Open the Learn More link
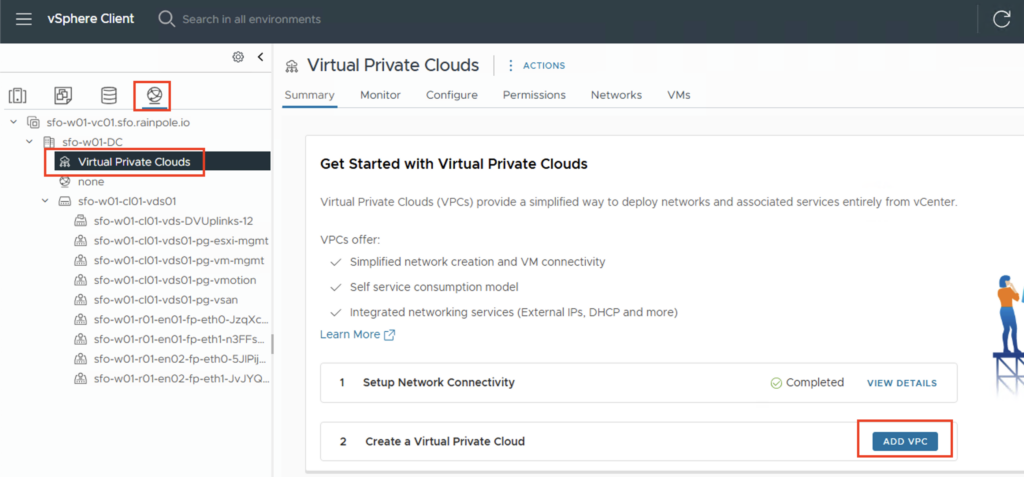 tap(357, 334)
